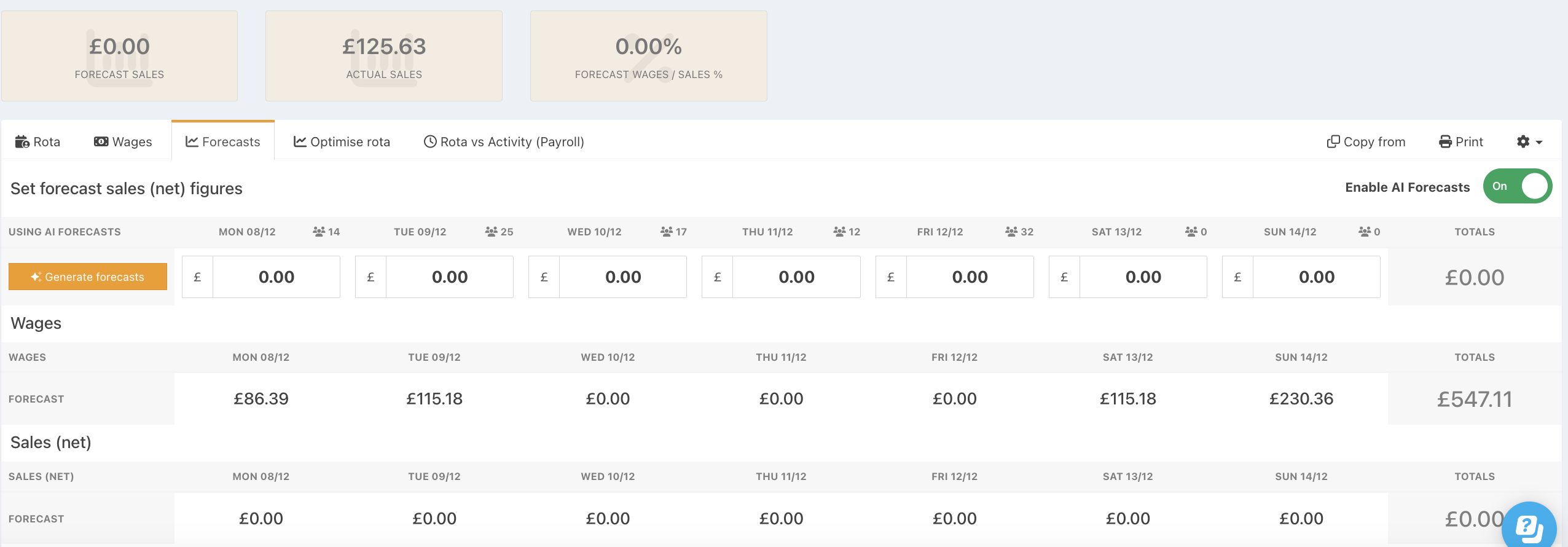Screen dimensions: 1568x547
Task: Click the staff count icon for Tuesday 09/12
Action: tap(492, 232)
